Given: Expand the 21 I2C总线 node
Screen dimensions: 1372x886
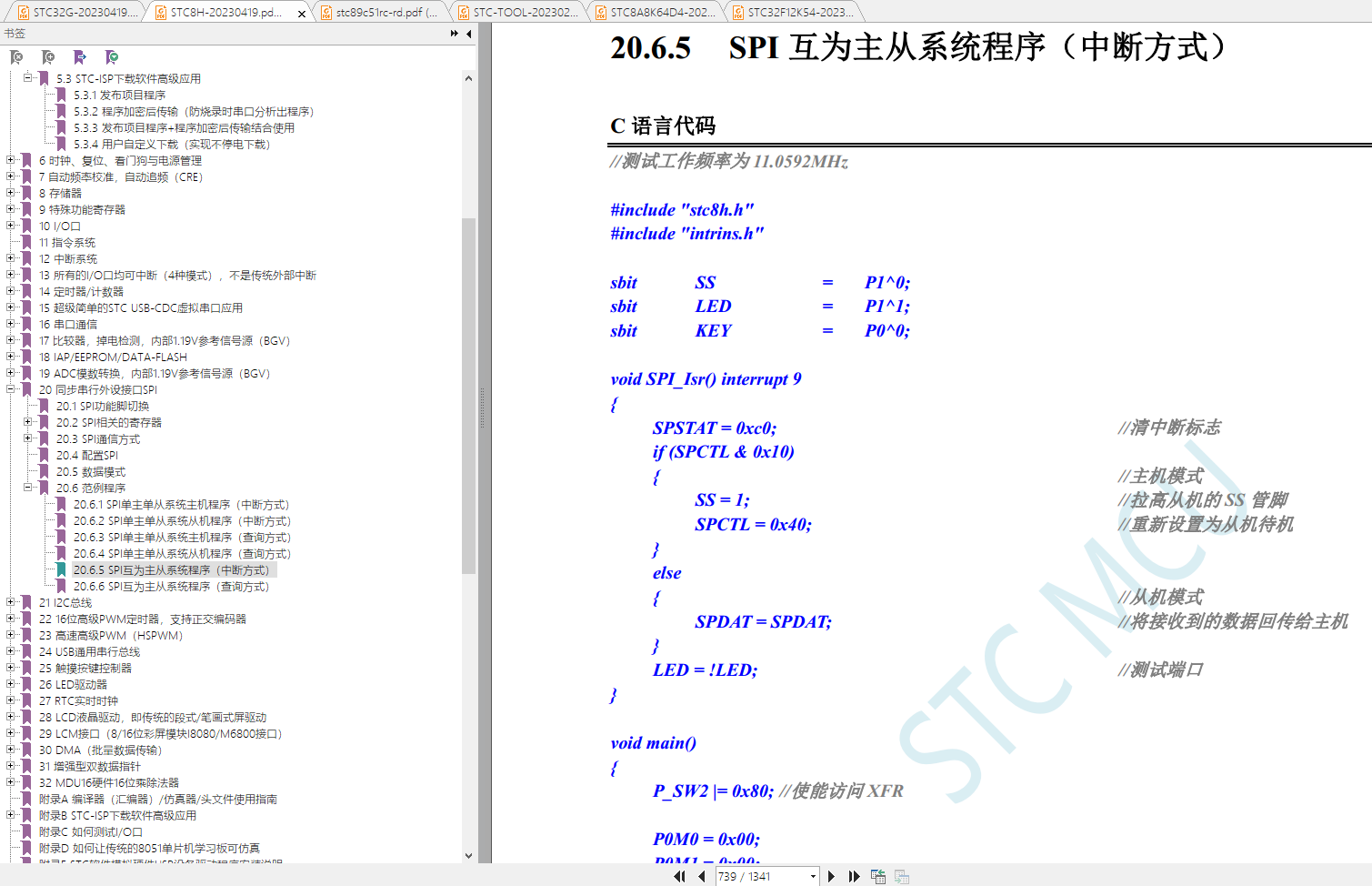Looking at the screenshot, I should pyautogui.click(x=10, y=602).
